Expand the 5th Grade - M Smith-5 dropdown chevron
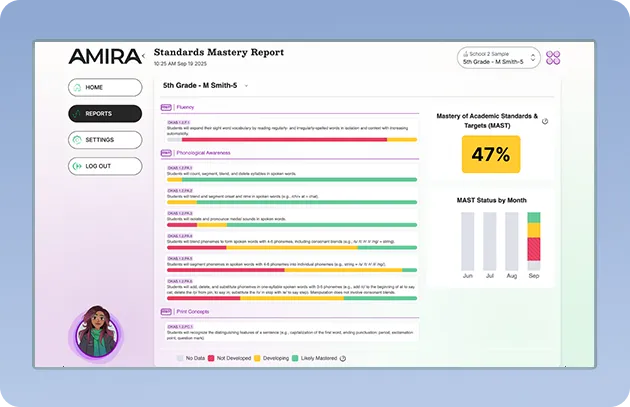The width and height of the screenshot is (630, 407). 246,86
